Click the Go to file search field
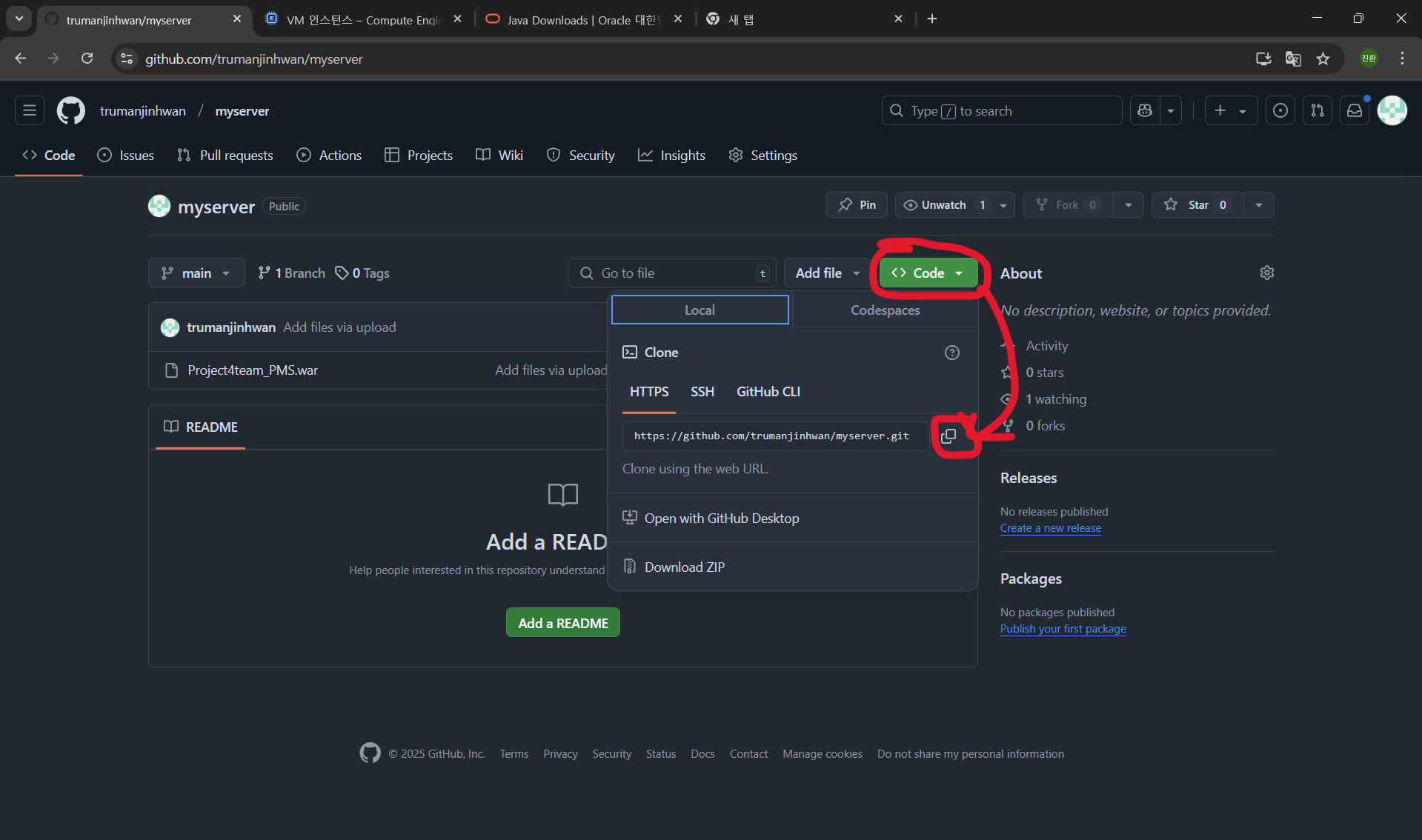1422x840 pixels. click(671, 273)
